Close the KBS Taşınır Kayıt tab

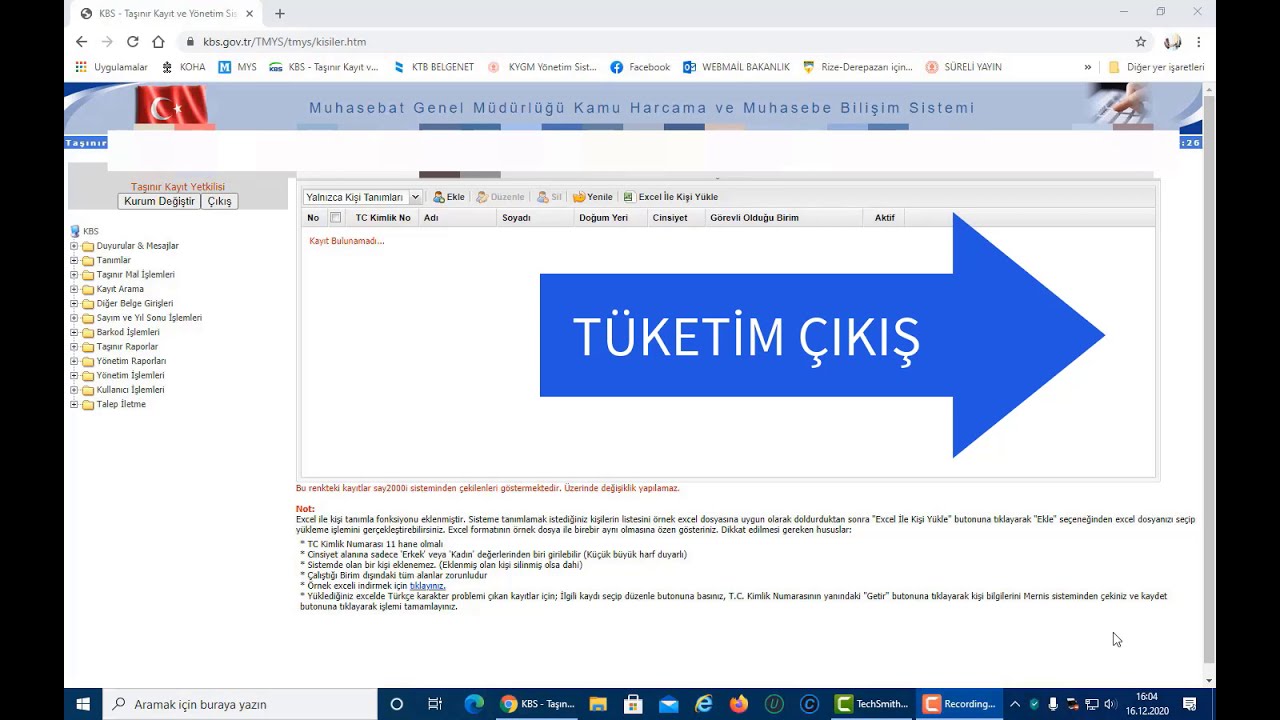coord(250,14)
